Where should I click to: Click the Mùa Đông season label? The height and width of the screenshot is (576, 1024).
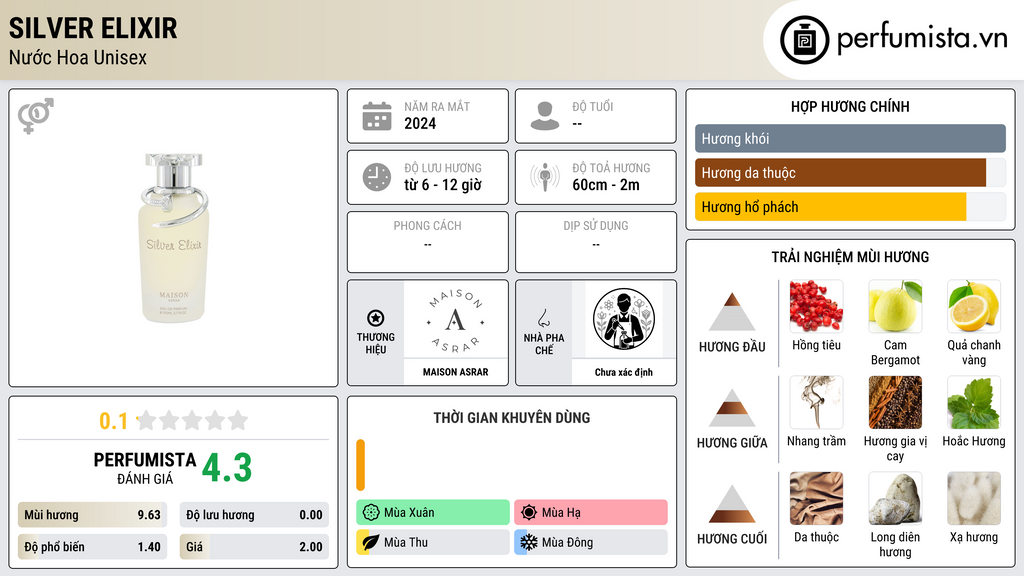(567, 542)
